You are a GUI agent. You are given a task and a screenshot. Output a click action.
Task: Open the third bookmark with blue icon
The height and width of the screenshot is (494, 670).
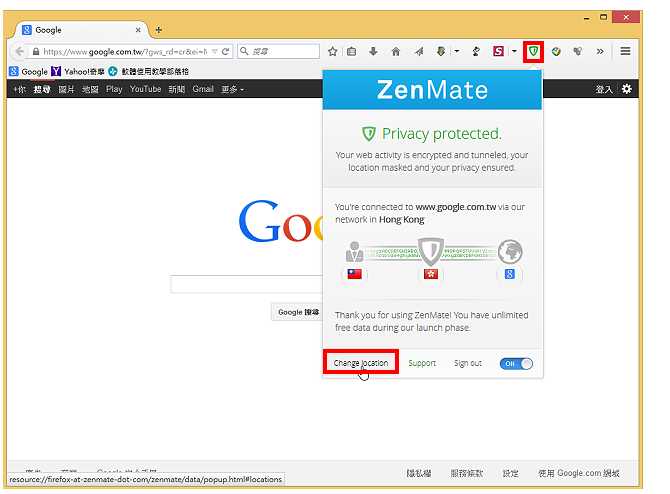pos(148,71)
